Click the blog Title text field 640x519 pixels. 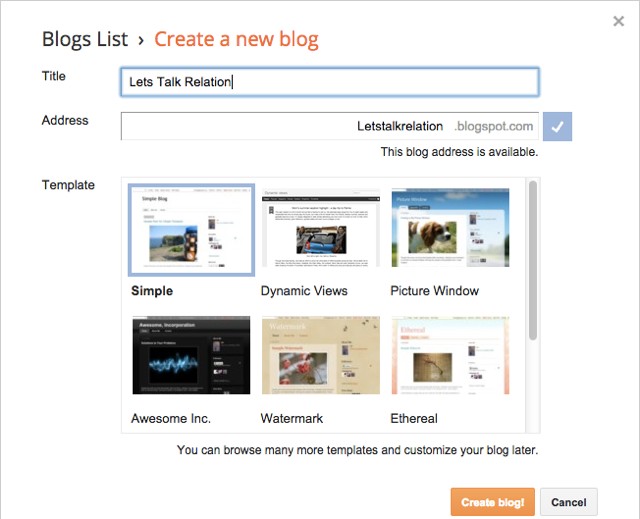point(329,82)
